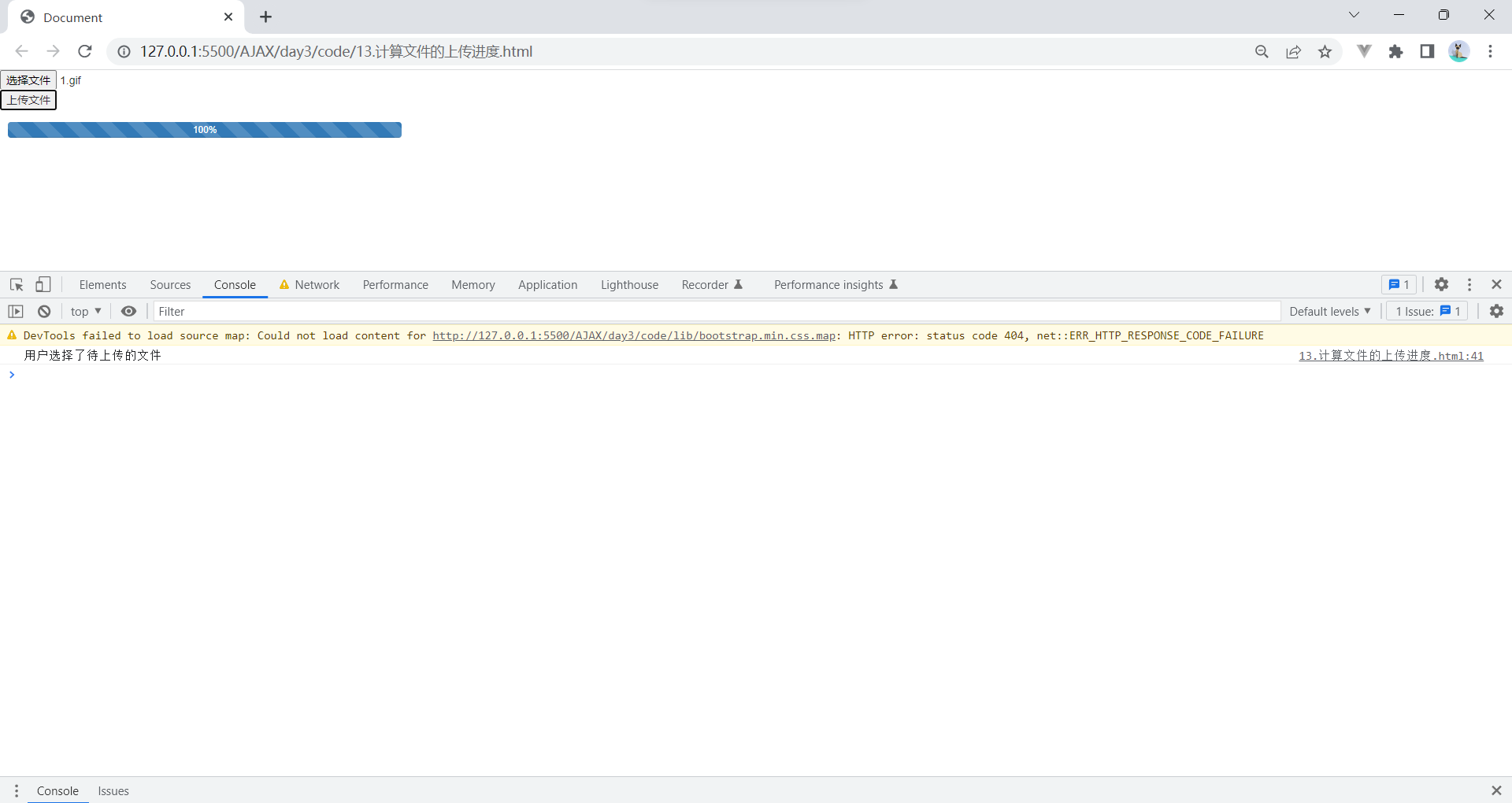Image resolution: width=1512 pixels, height=803 pixels.
Task: Click the 100% upload progress bar
Action: 204,129
